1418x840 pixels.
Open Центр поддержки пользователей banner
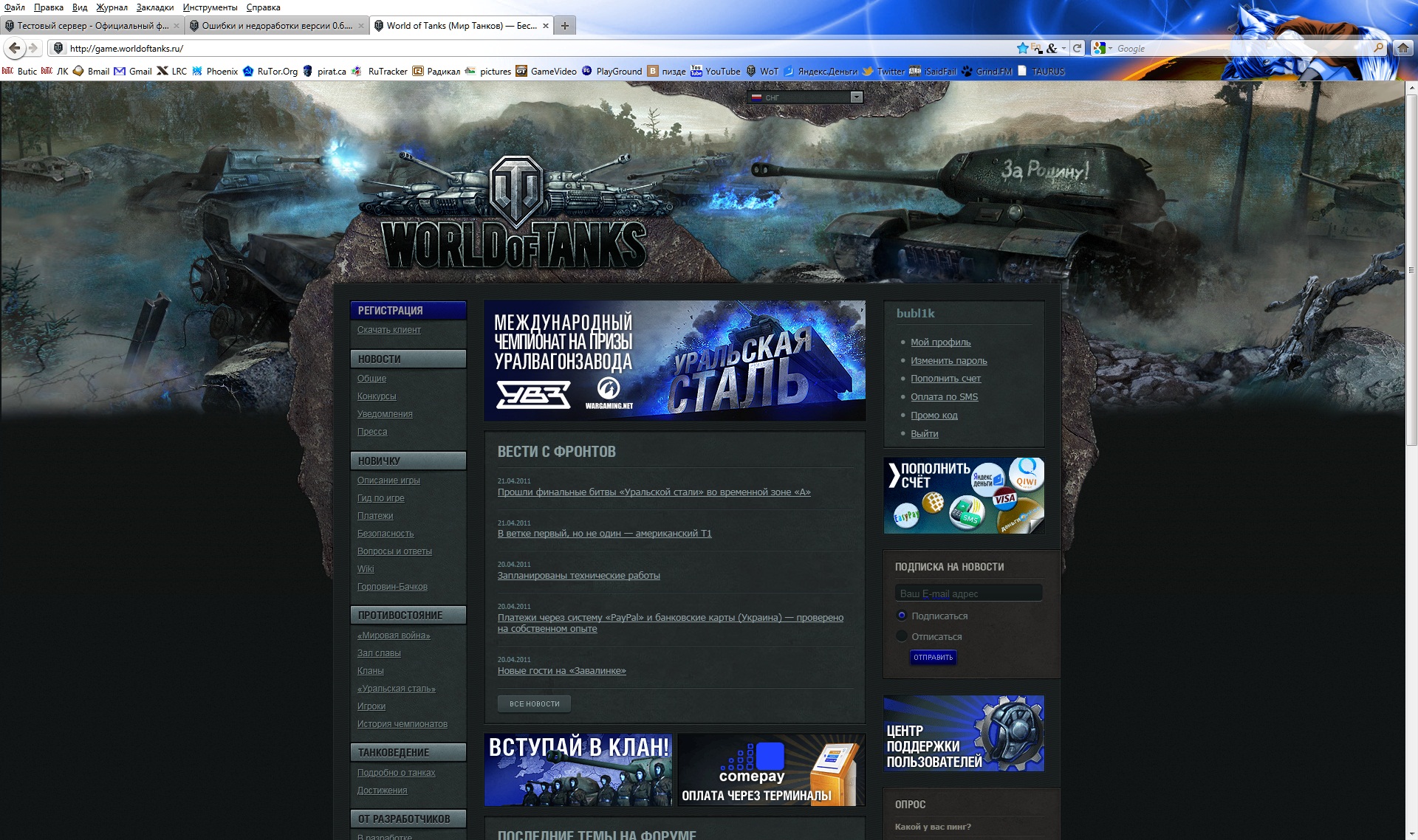(x=964, y=733)
